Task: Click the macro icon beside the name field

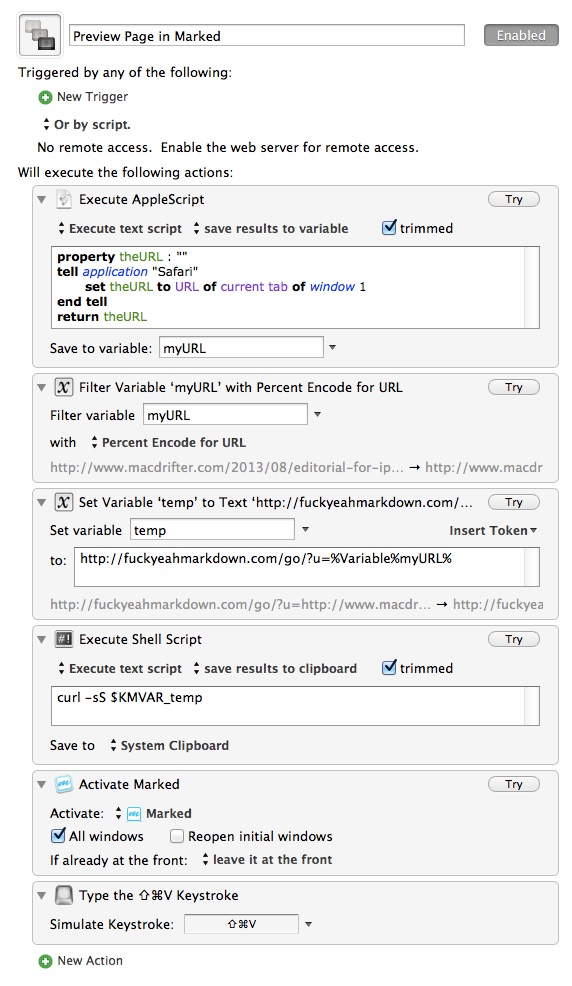Action: tap(41, 35)
